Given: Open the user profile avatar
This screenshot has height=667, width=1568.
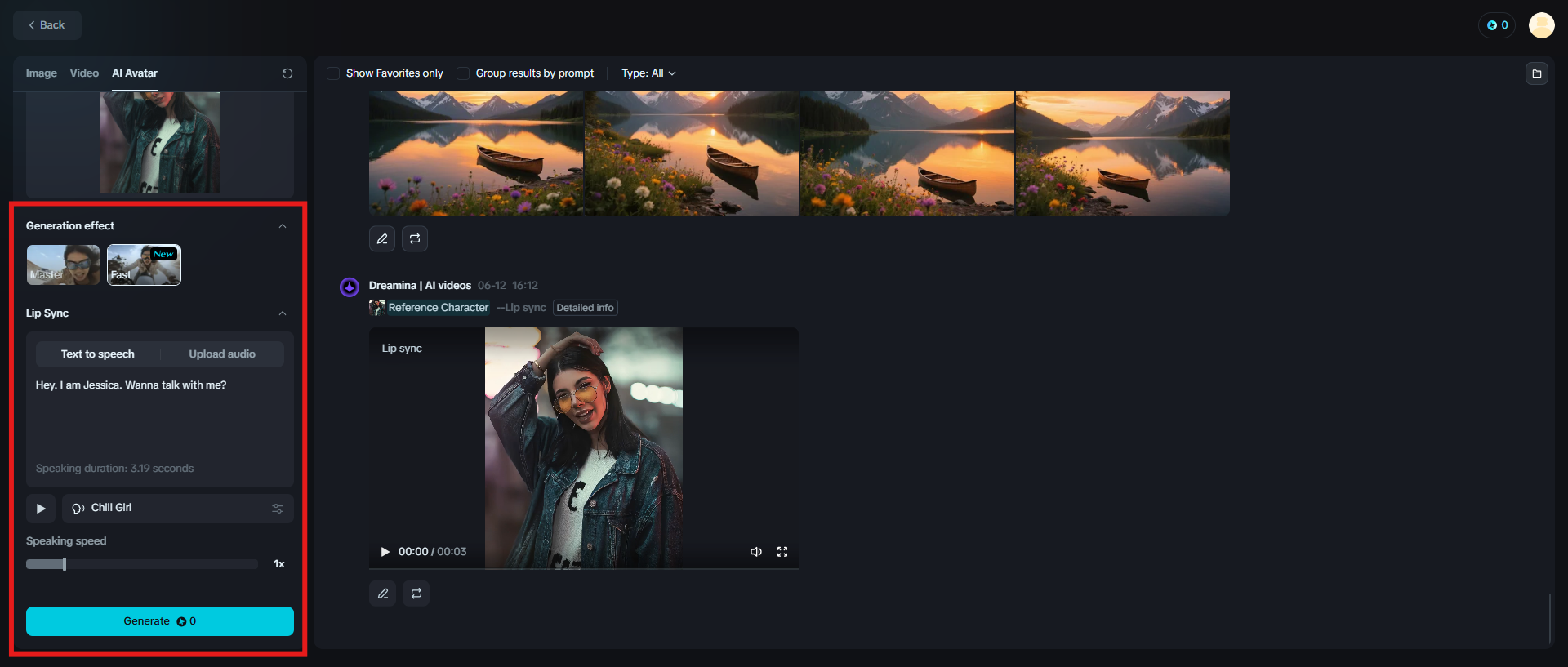Looking at the screenshot, I should pyautogui.click(x=1542, y=25).
